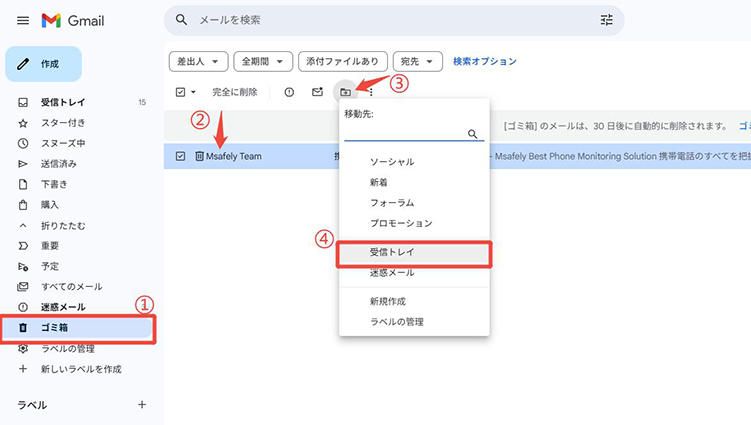The height and width of the screenshot is (425, 751).
Task: Toggle 添付ファイルあり filter chip
Action: coord(342,61)
